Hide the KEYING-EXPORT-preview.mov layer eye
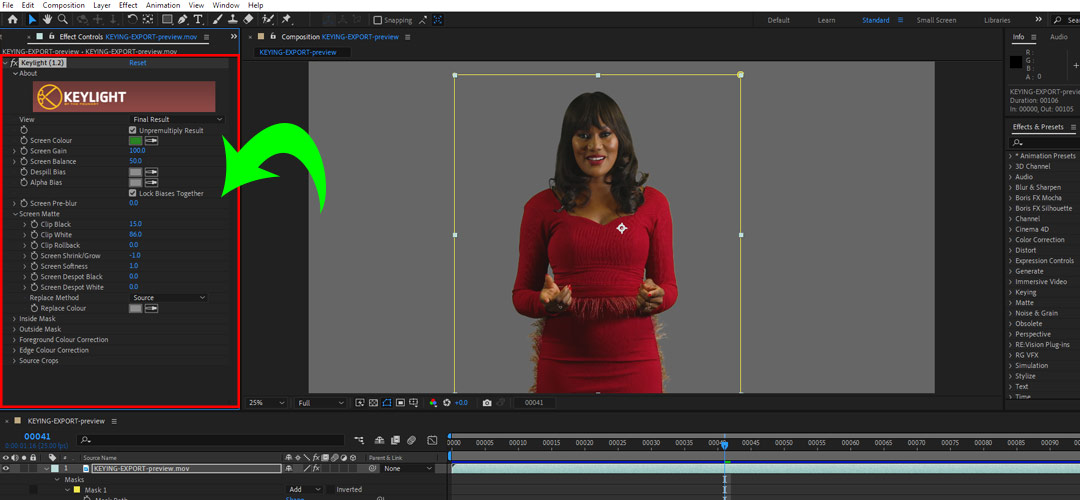The image size is (1080, 500). (x=6, y=468)
